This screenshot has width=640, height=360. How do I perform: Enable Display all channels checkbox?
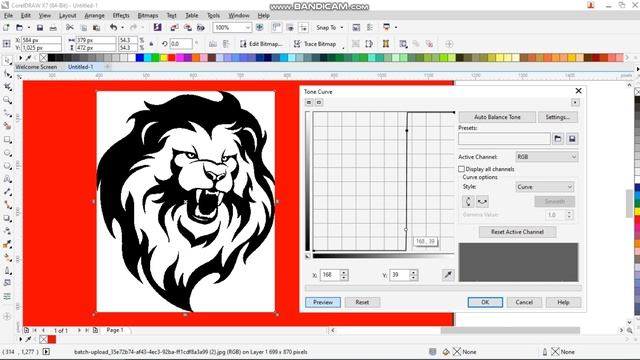tap(461, 169)
